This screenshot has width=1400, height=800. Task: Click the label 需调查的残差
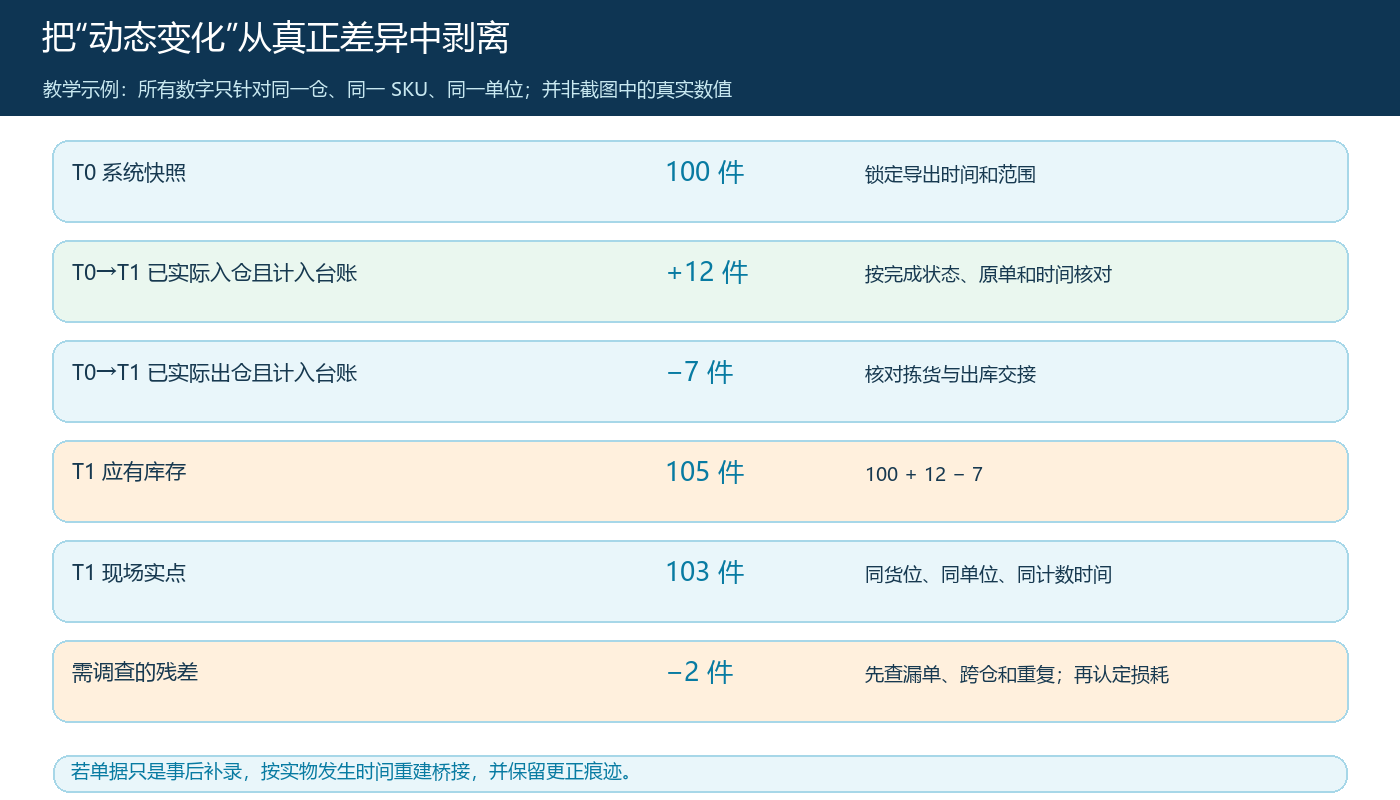point(135,672)
